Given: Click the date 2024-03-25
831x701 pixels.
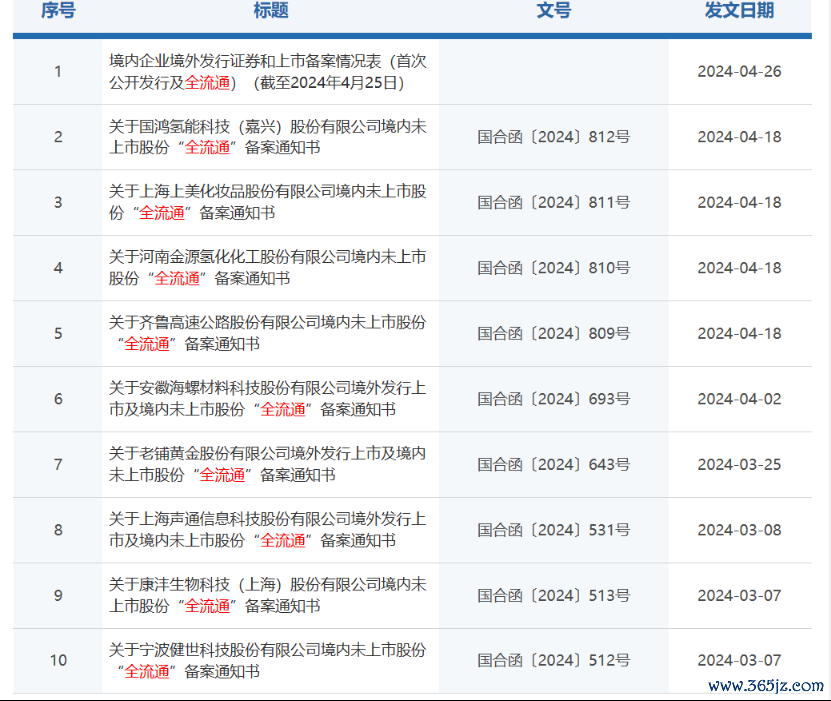Looking at the screenshot, I should [739, 465].
